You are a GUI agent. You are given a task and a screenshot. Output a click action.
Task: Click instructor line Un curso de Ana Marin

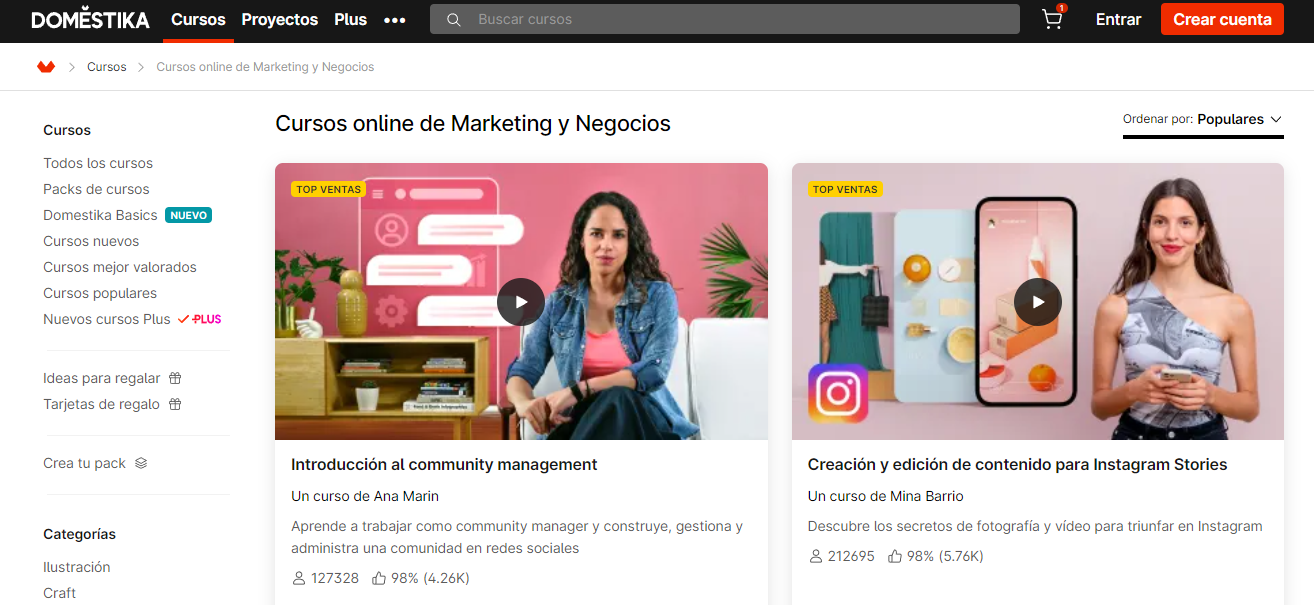pyautogui.click(x=365, y=496)
